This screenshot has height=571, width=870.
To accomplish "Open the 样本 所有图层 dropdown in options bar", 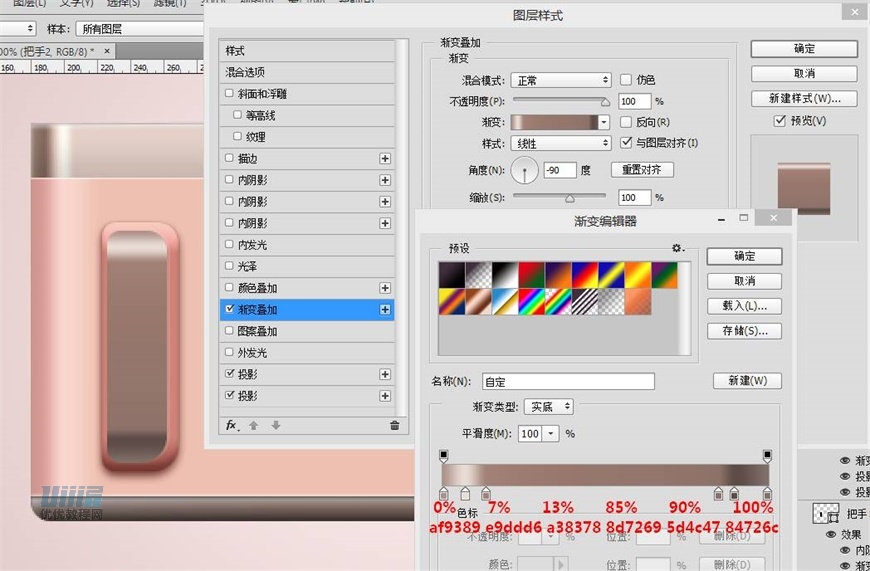I will (x=140, y=29).
